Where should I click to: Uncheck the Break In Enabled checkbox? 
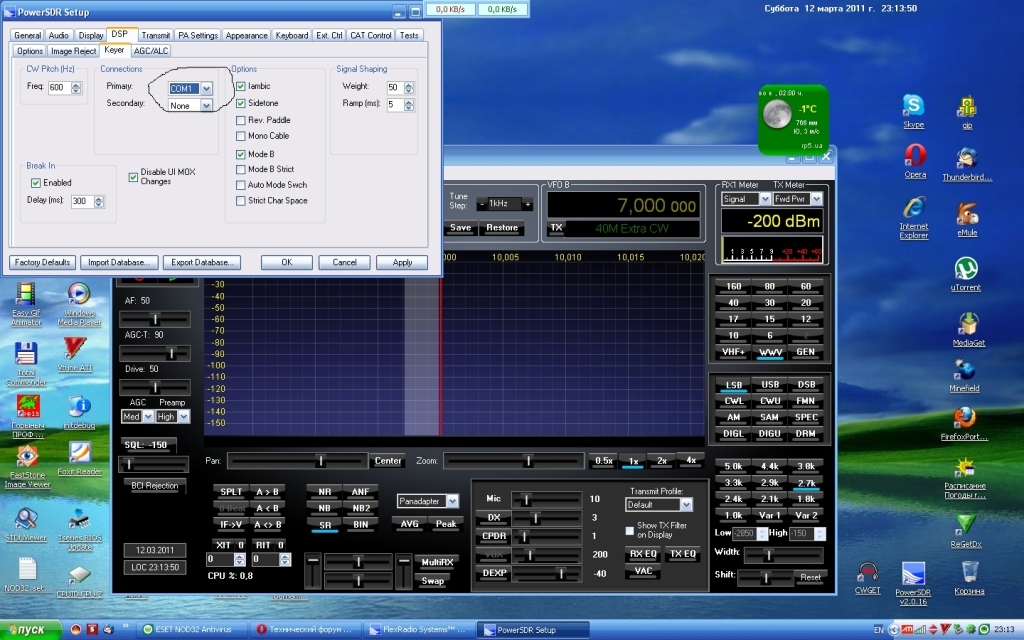tap(36, 183)
